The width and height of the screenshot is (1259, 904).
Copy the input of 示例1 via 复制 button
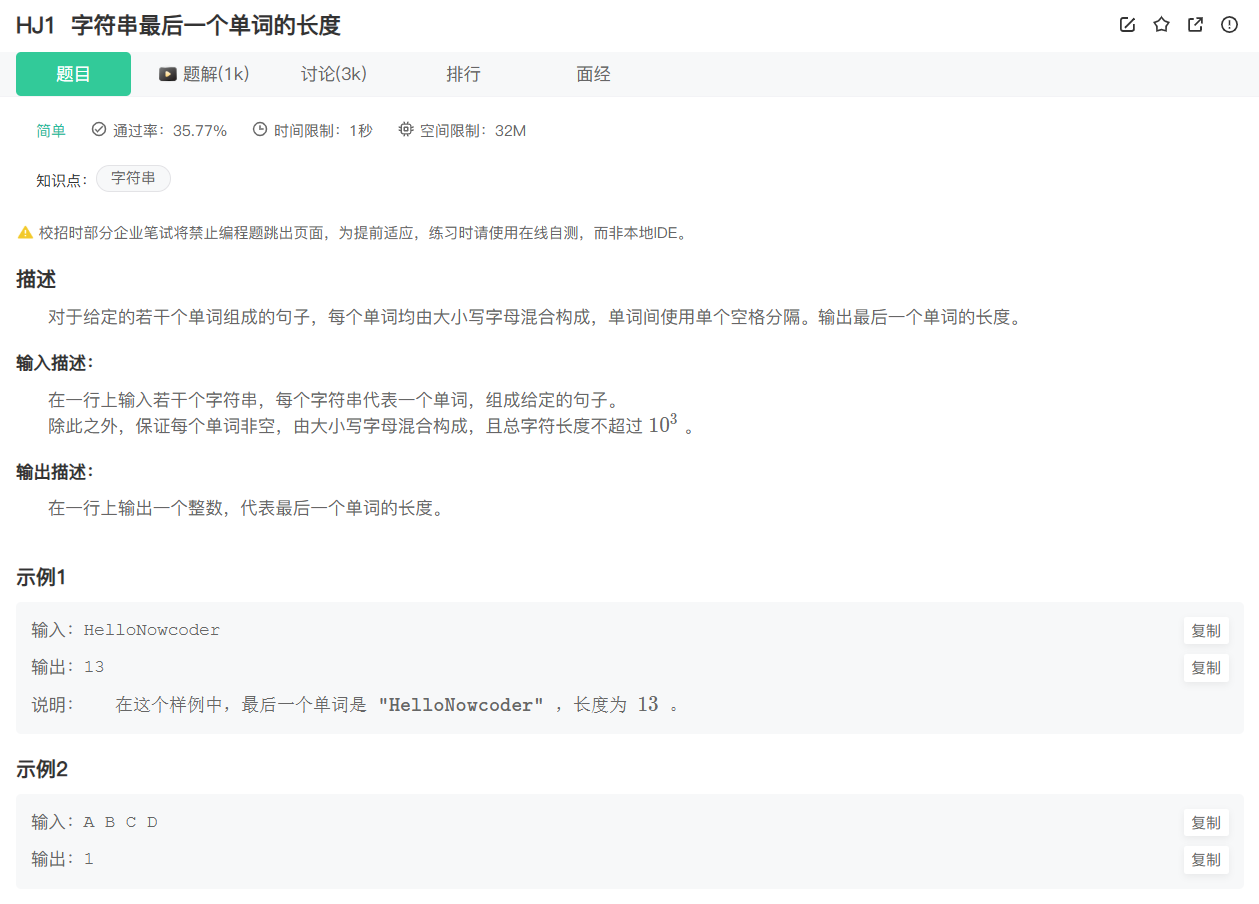pyautogui.click(x=1206, y=630)
